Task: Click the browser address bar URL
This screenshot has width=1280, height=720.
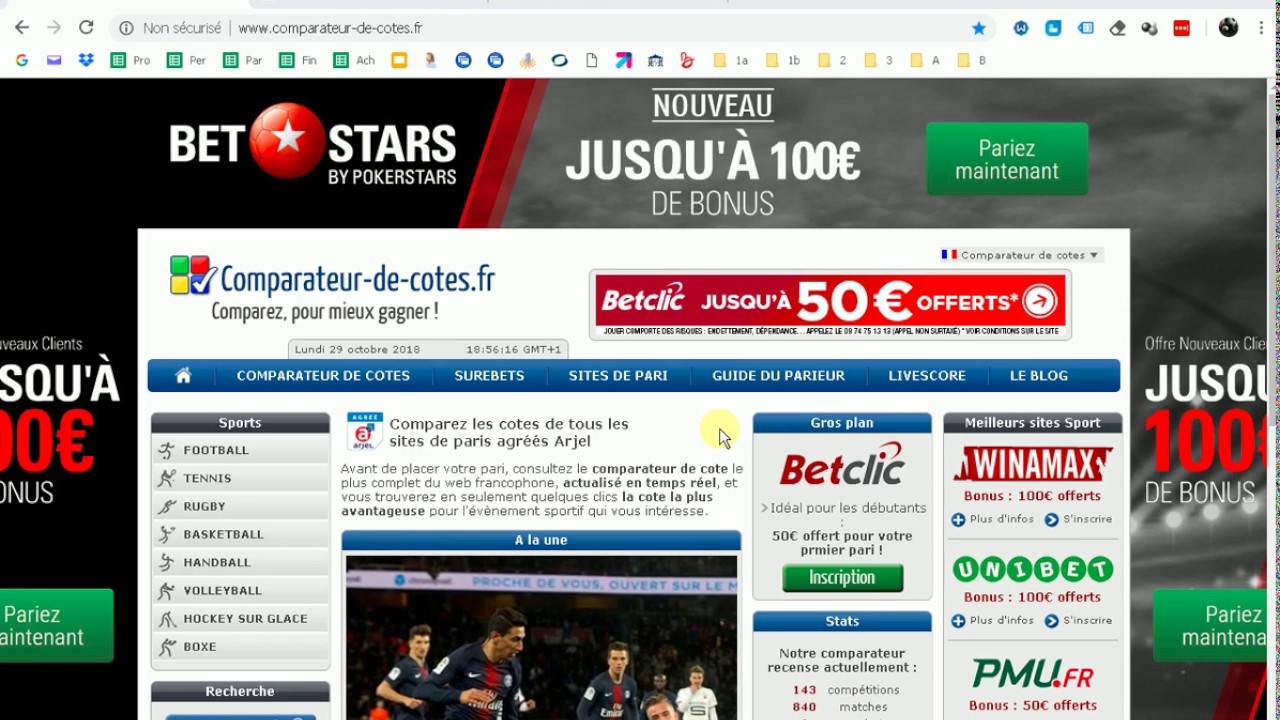Action: 330,28
